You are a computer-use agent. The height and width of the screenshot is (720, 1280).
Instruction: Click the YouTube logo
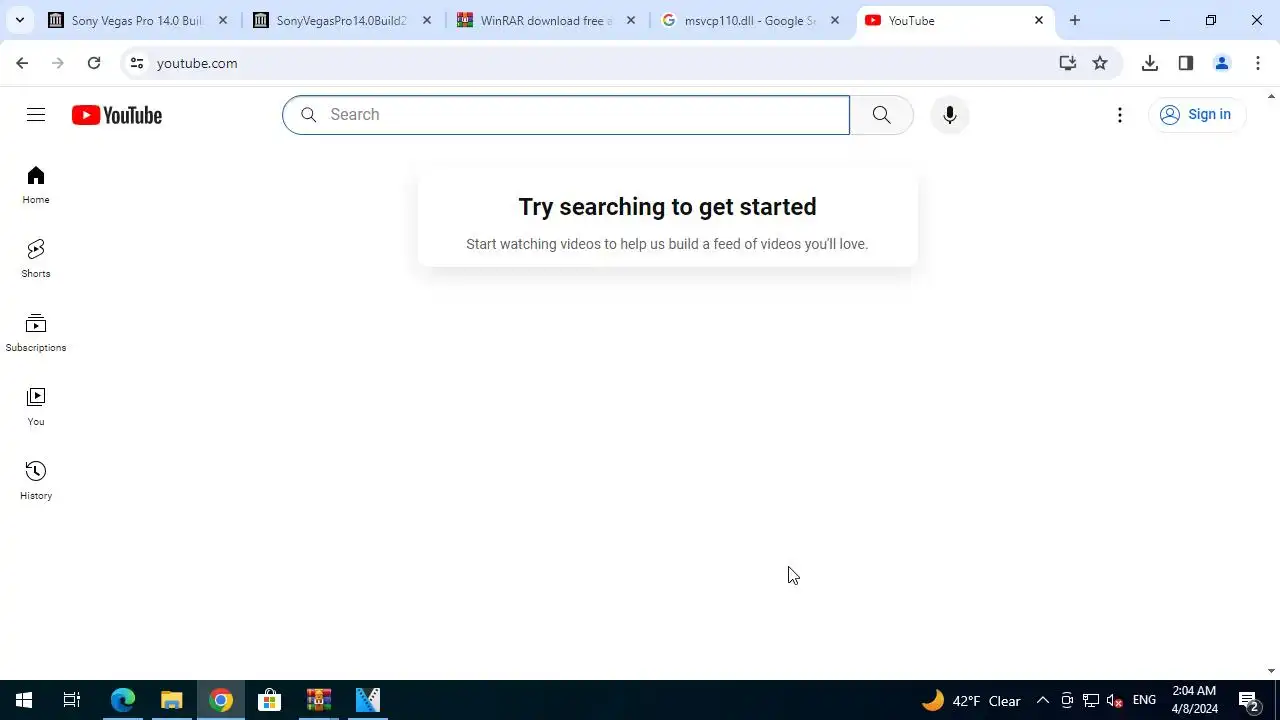pyautogui.click(x=117, y=115)
